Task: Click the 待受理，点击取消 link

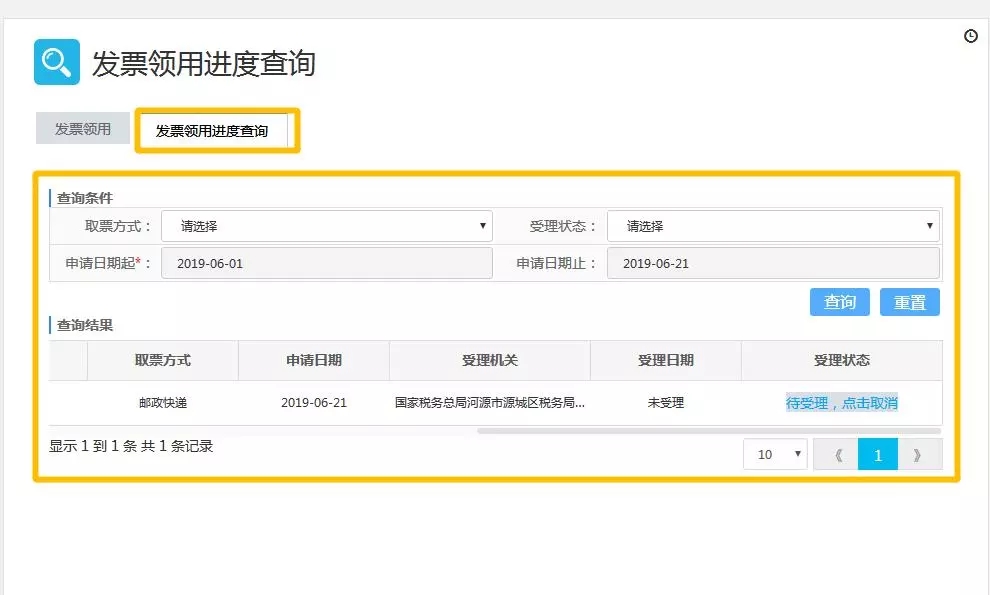Action: [841, 403]
